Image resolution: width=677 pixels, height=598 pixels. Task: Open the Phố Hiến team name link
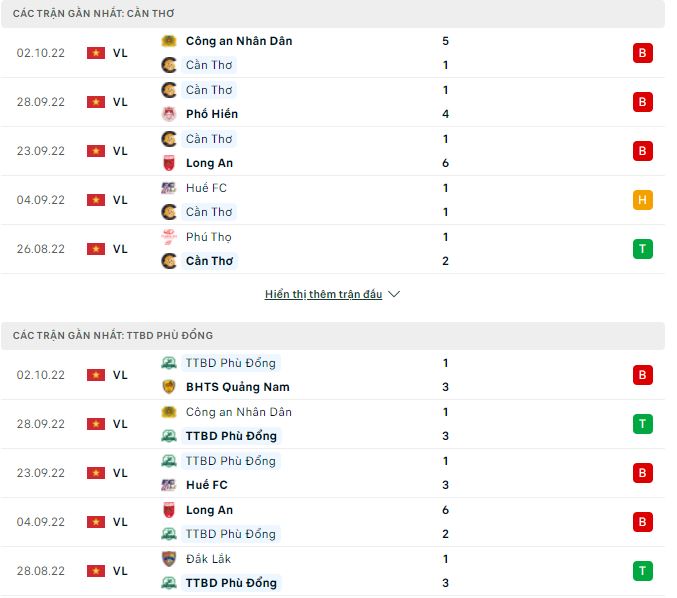[212, 114]
